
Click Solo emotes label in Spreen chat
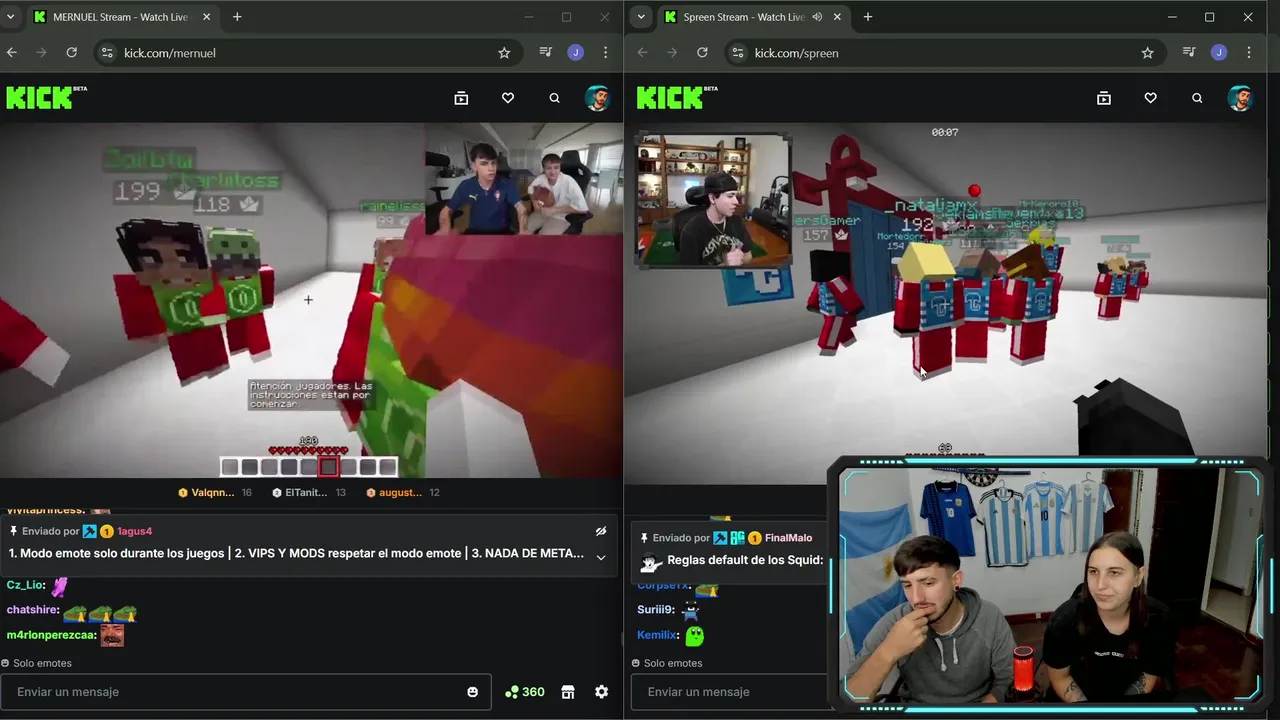tap(673, 663)
